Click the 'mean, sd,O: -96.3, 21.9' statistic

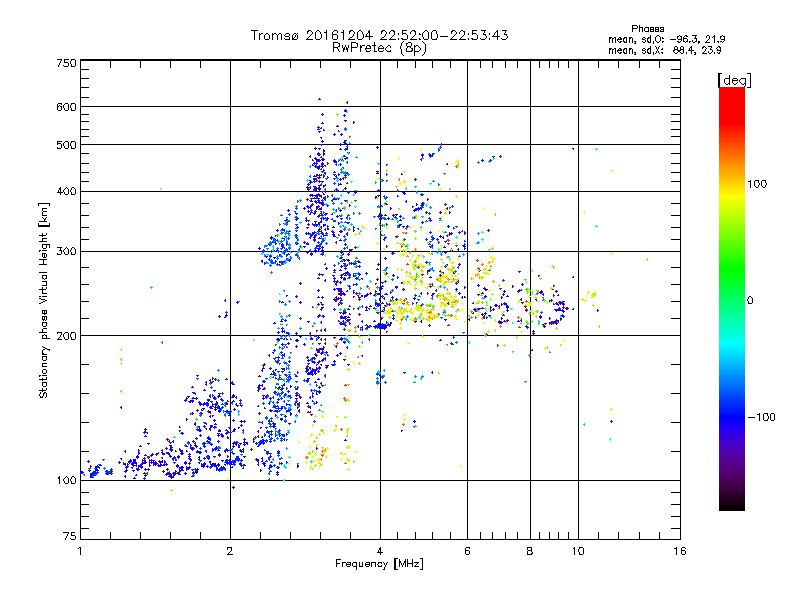666,39
